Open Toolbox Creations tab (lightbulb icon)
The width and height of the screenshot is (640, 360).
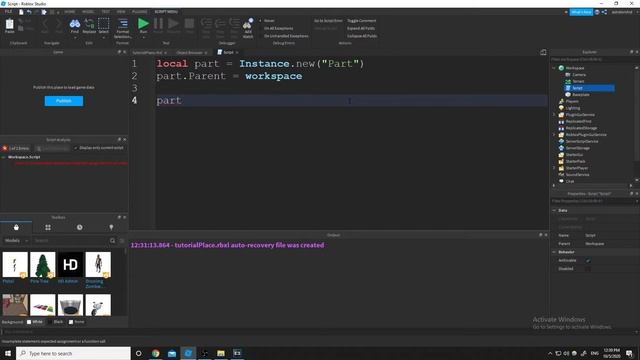click(x=111, y=227)
